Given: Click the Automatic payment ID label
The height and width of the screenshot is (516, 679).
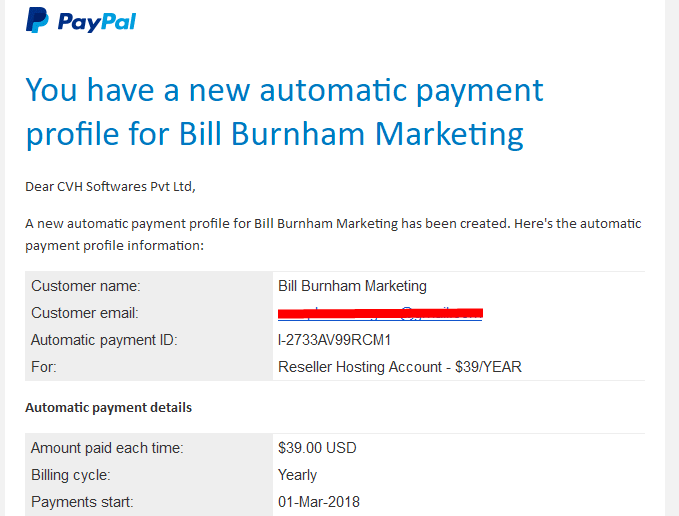Looking at the screenshot, I should (104, 340).
